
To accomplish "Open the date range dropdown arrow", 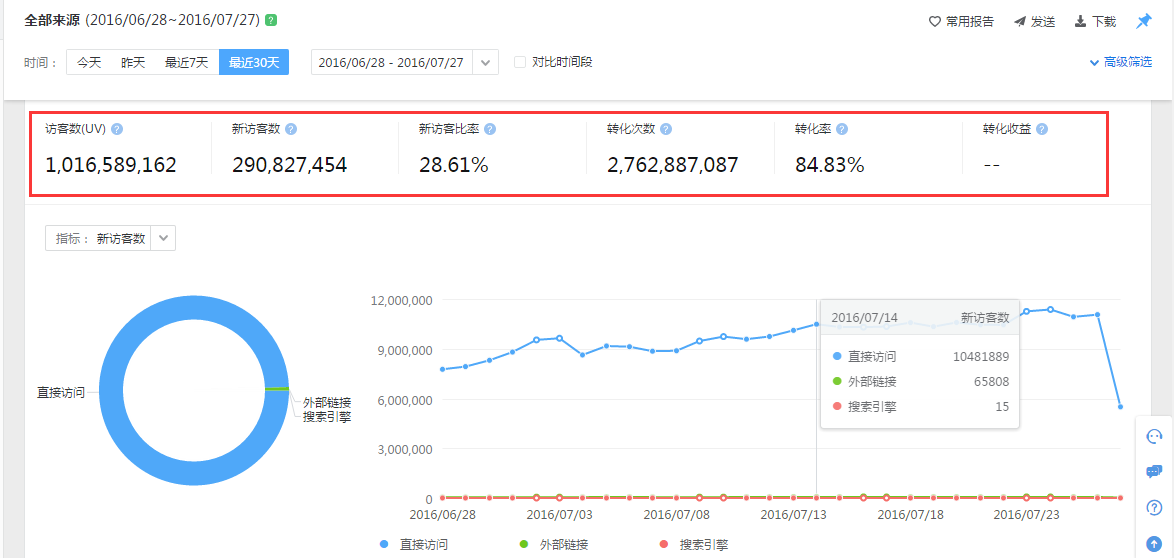I will [485, 62].
